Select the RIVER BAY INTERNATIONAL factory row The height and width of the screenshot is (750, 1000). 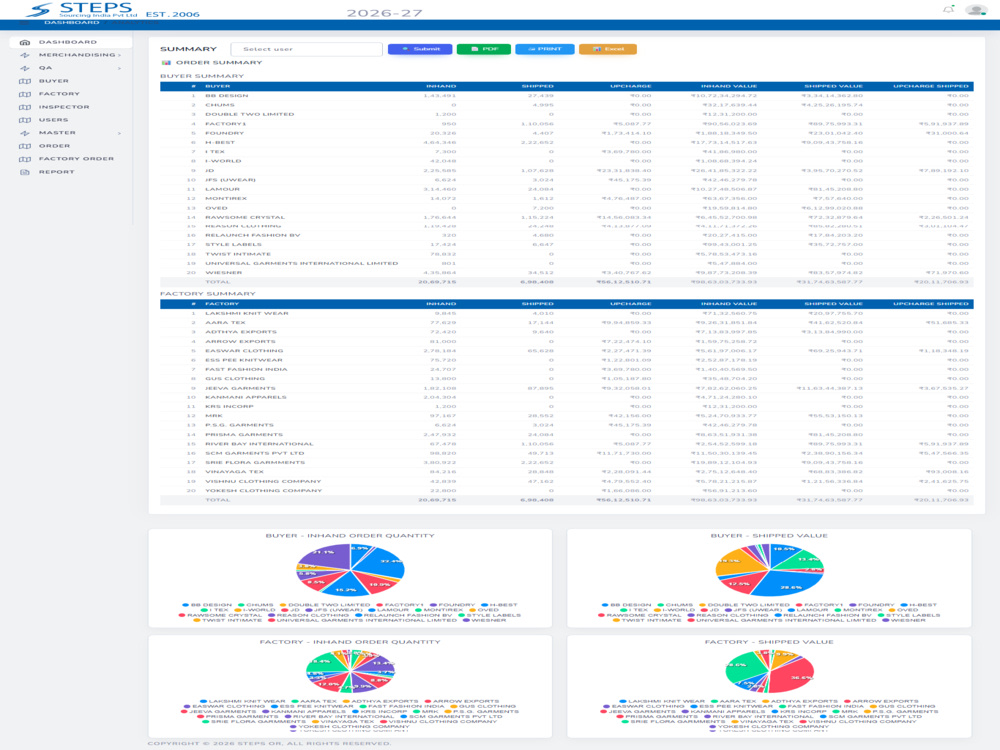pos(566,444)
